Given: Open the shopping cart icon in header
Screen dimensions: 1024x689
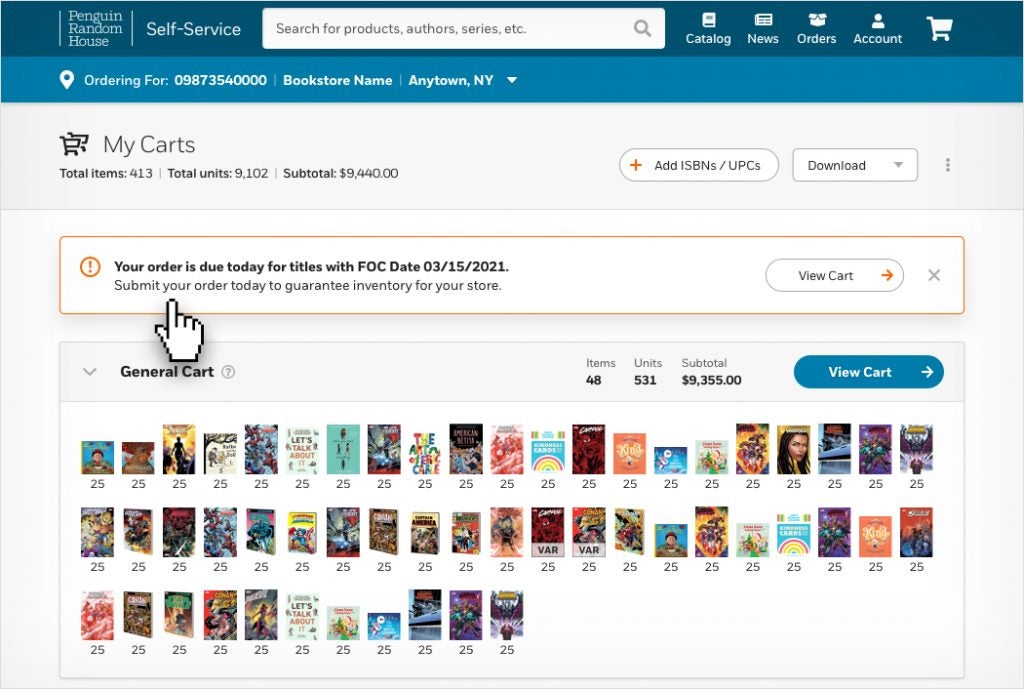Looking at the screenshot, I should point(939,29).
